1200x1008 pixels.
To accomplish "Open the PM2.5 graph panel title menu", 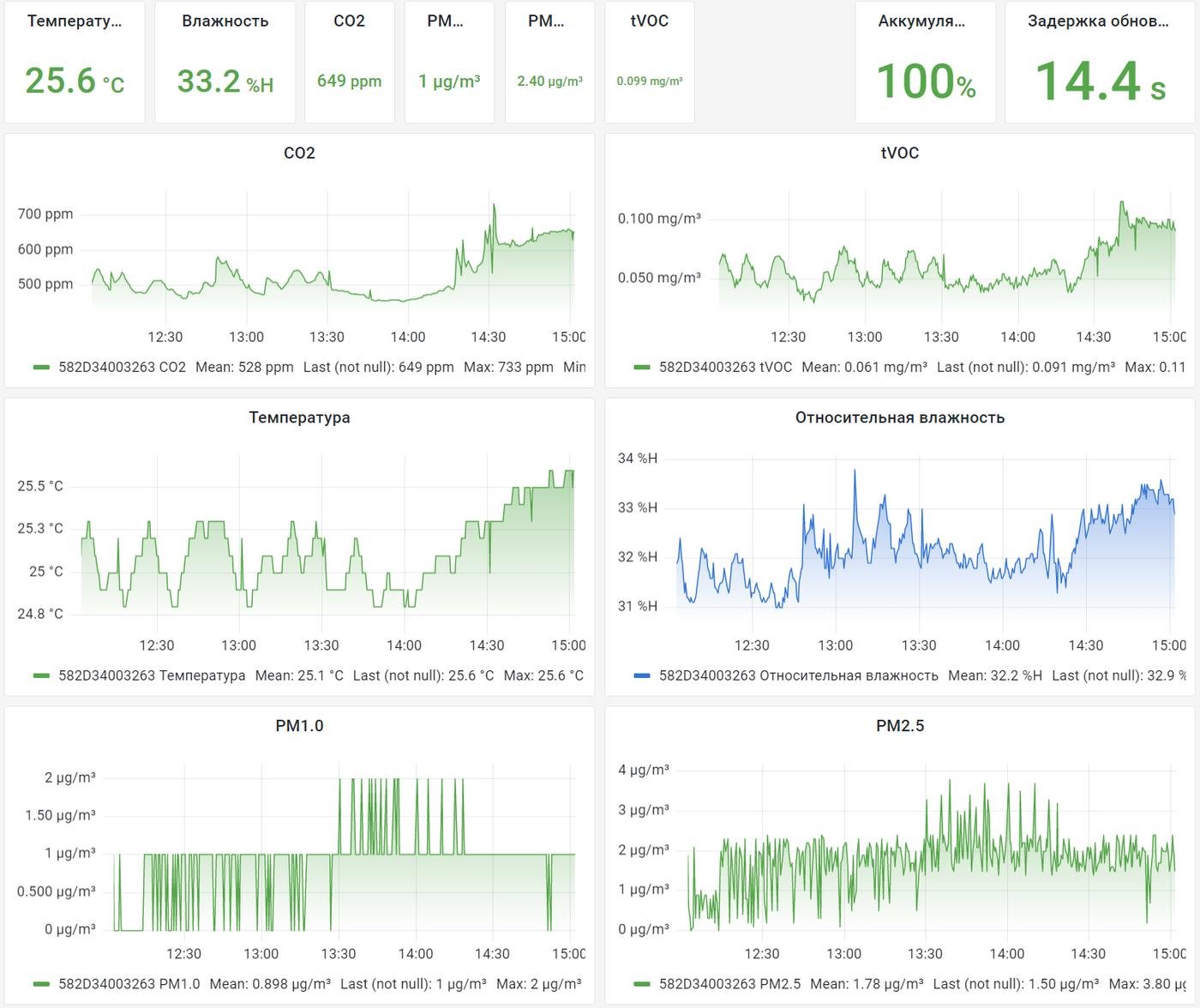I will [x=899, y=726].
